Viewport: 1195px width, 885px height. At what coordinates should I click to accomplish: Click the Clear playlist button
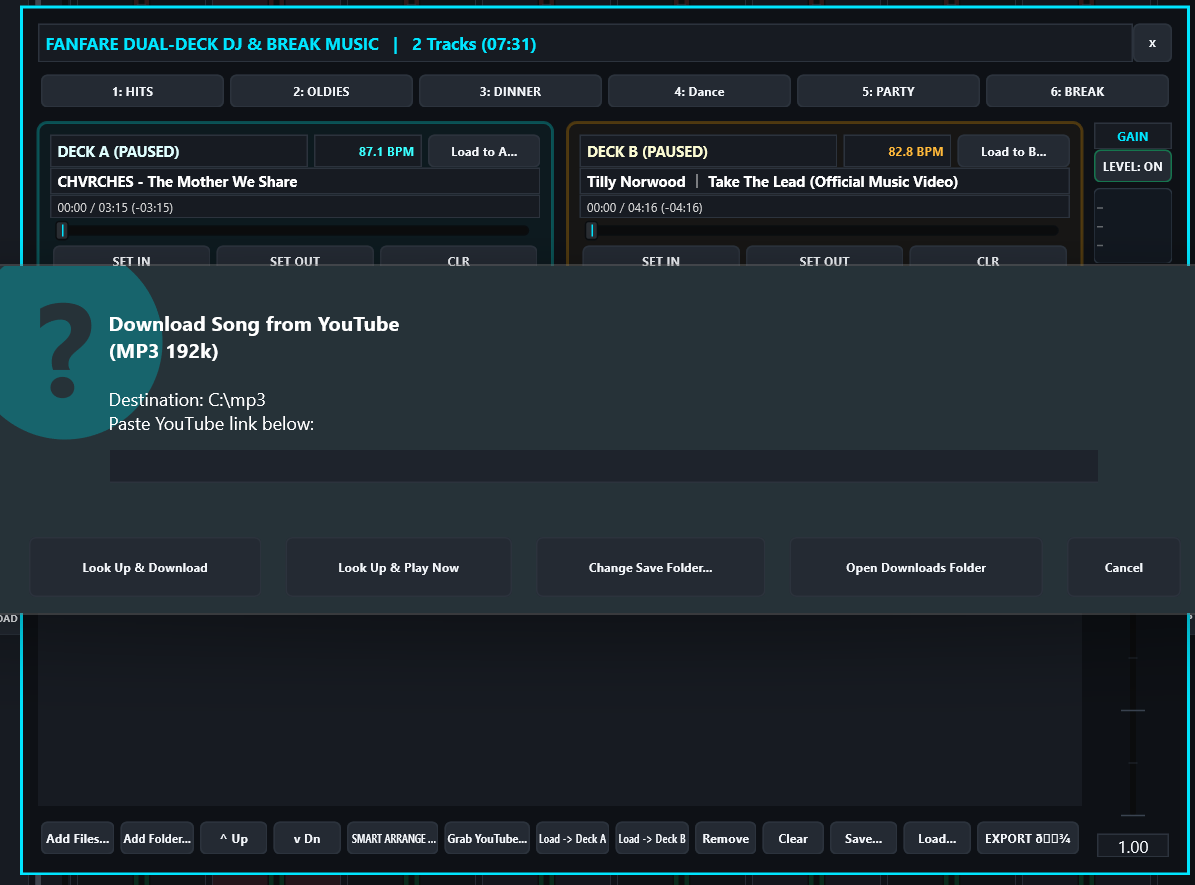click(x=793, y=839)
